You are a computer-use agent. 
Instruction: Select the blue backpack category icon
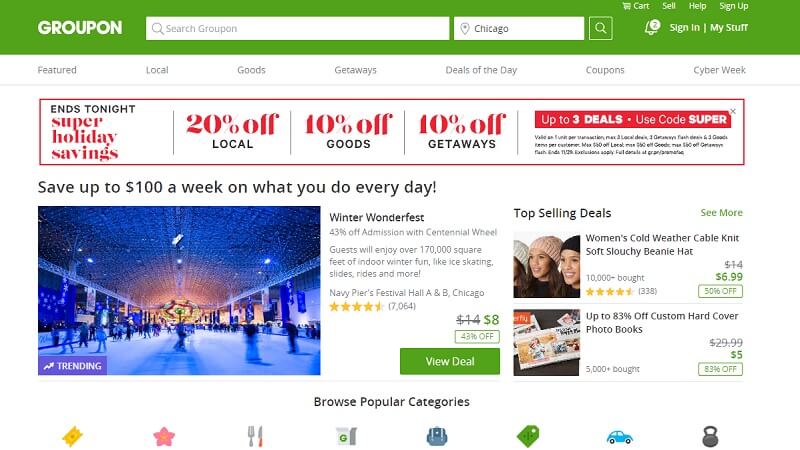tap(437, 437)
